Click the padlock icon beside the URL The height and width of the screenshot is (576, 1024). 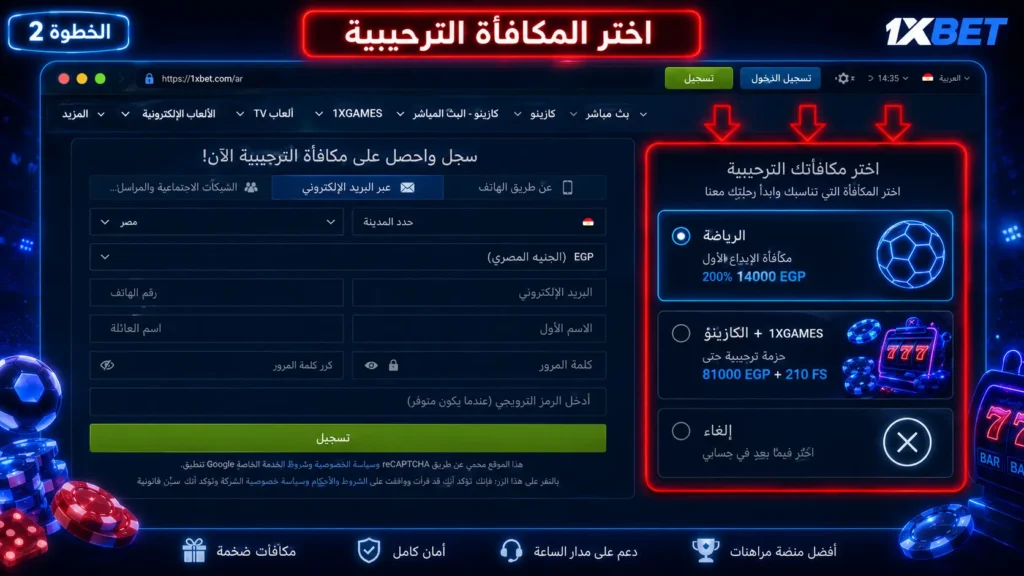(149, 78)
